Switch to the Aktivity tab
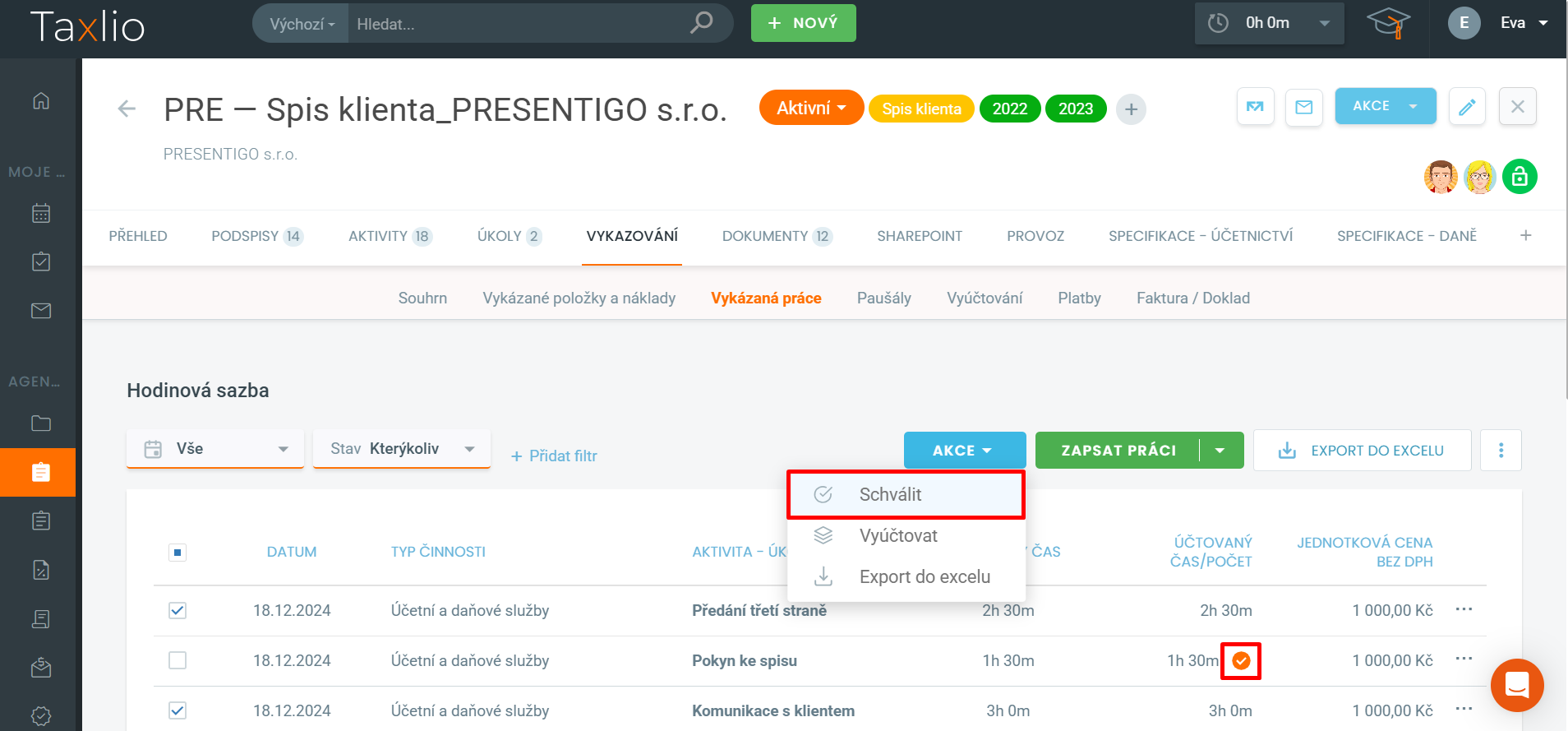Viewport: 1568px width, 731px height. click(390, 237)
